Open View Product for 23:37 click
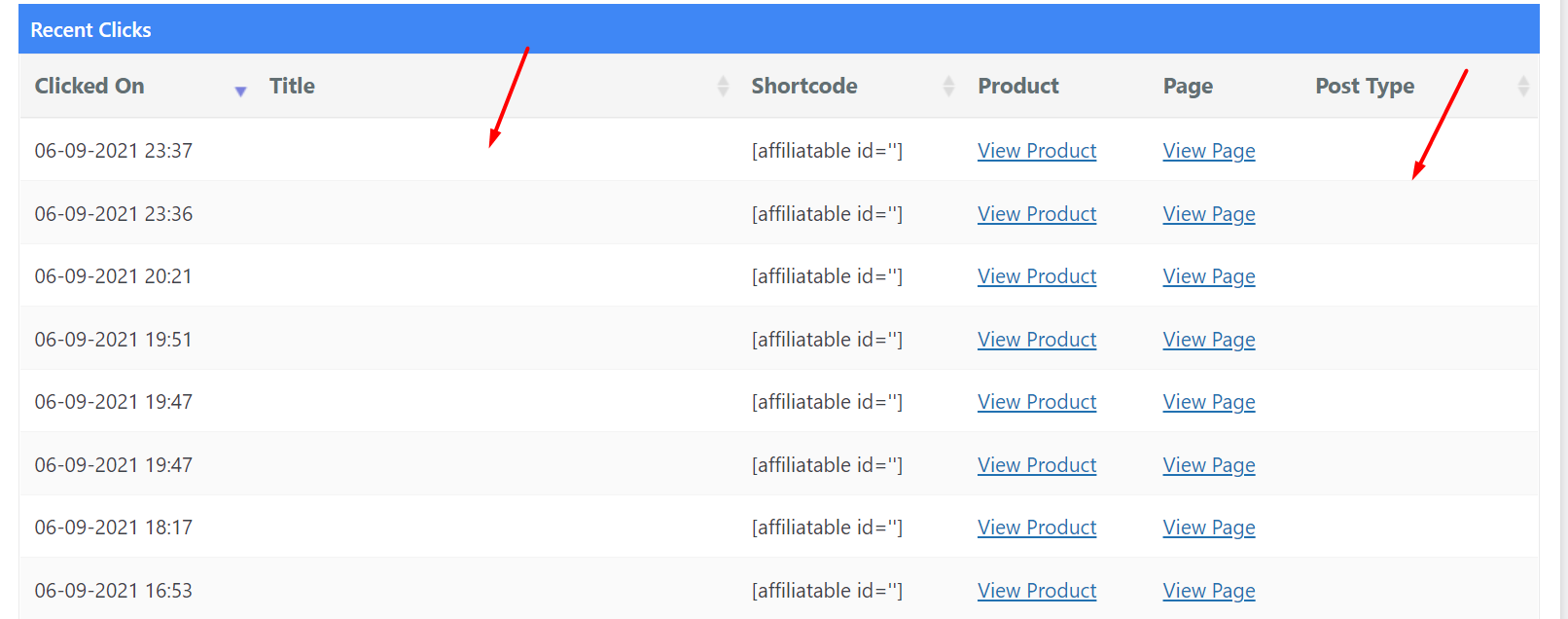This screenshot has width=1568, height=619. (1037, 151)
